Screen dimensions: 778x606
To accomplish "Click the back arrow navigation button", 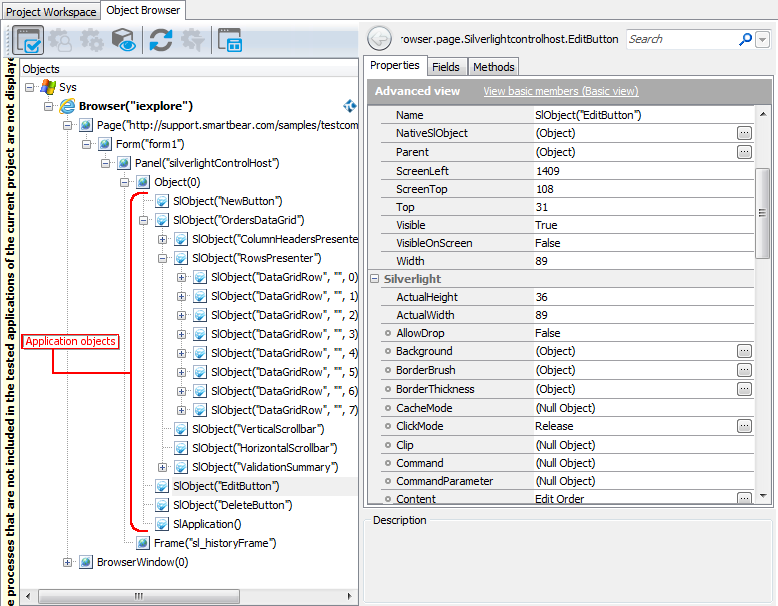I will (x=379, y=39).
